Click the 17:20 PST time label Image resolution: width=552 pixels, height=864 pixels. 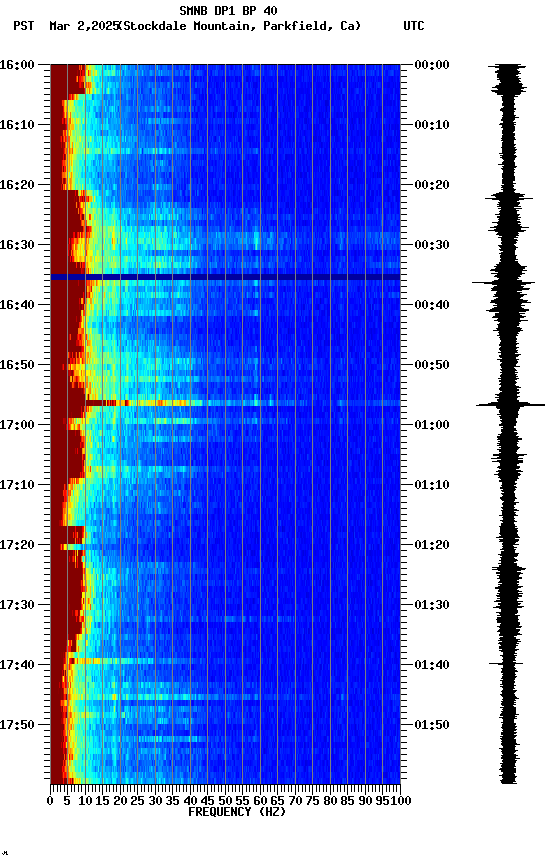[17, 545]
